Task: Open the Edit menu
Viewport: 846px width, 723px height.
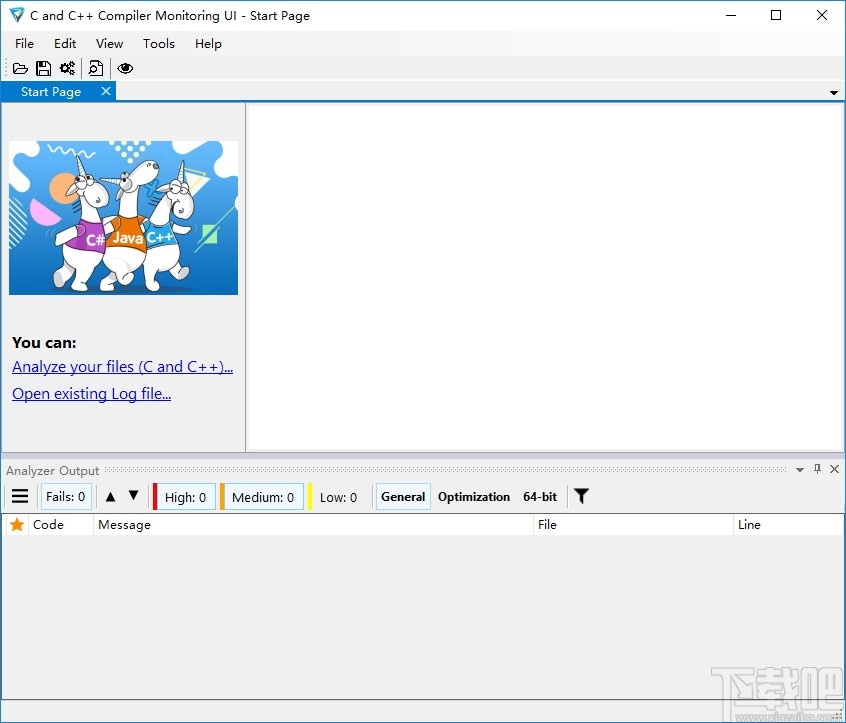Action: 65,44
